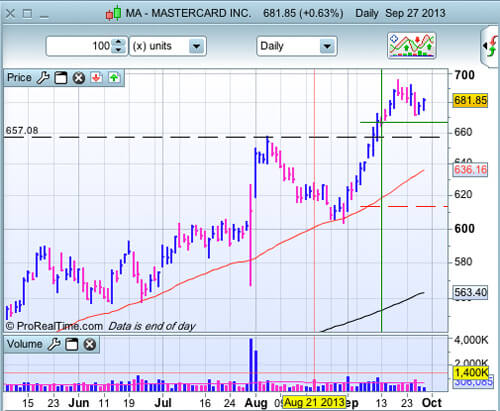Close the Volume panel with X icon
The image size is (500, 411).
pyautogui.click(x=89, y=344)
